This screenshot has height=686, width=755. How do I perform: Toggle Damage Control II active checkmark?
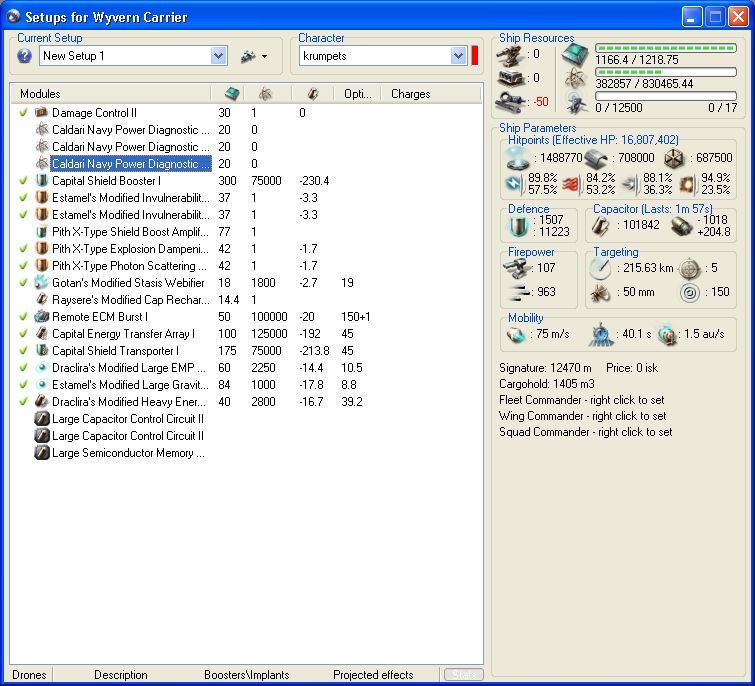23,113
